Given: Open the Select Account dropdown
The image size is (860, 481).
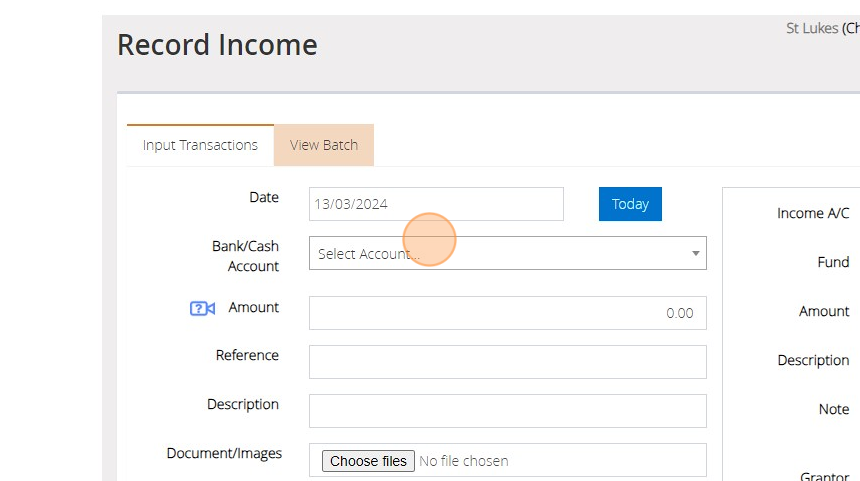Looking at the screenshot, I should tap(500, 254).
